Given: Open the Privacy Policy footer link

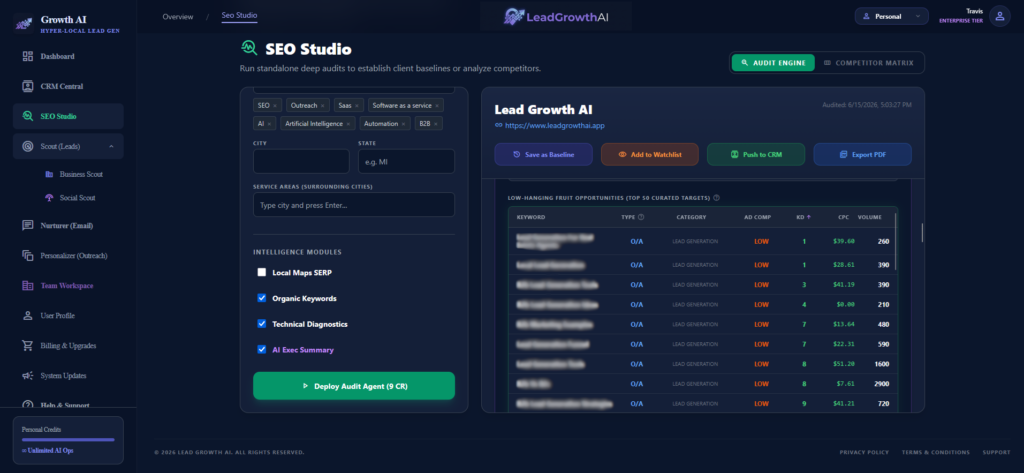Looking at the screenshot, I should click(x=864, y=452).
